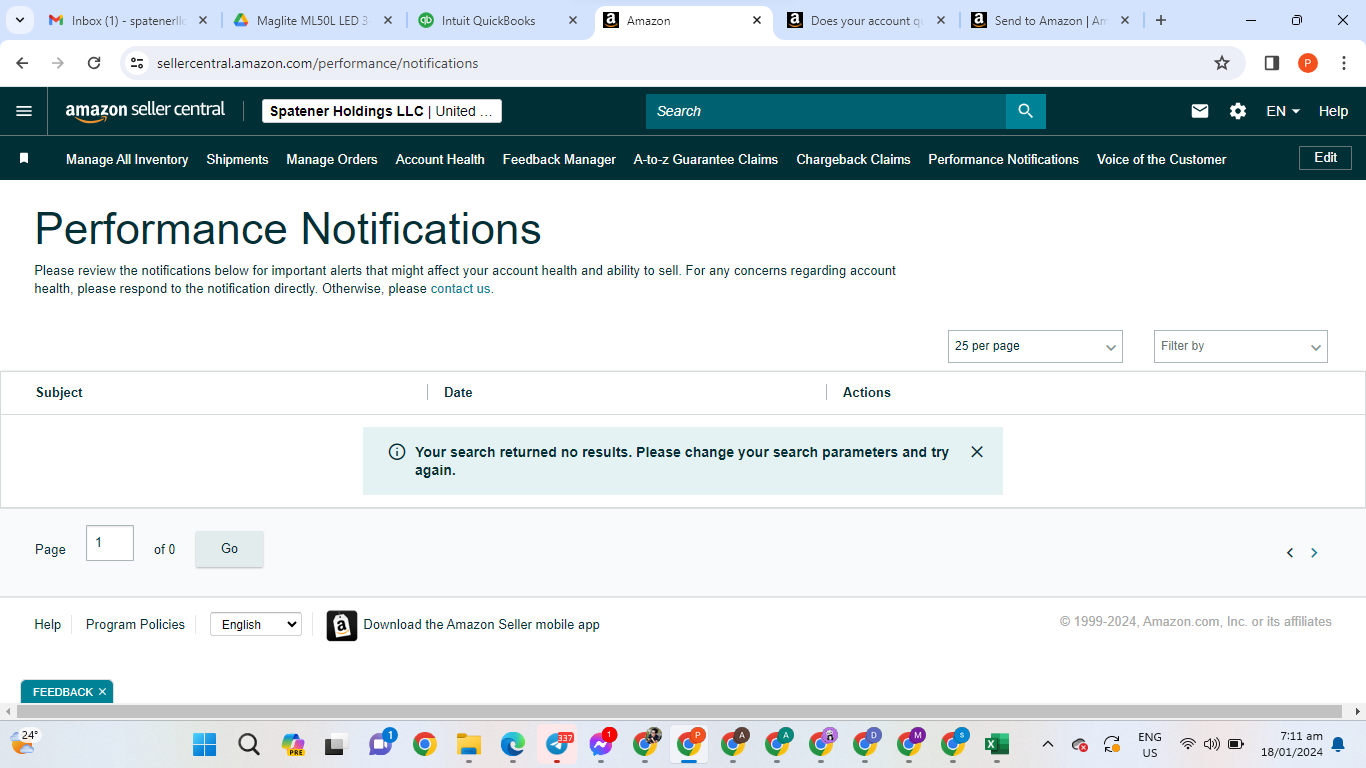Go to previous page of notifications
The height and width of the screenshot is (768, 1366).
pyautogui.click(x=1290, y=553)
